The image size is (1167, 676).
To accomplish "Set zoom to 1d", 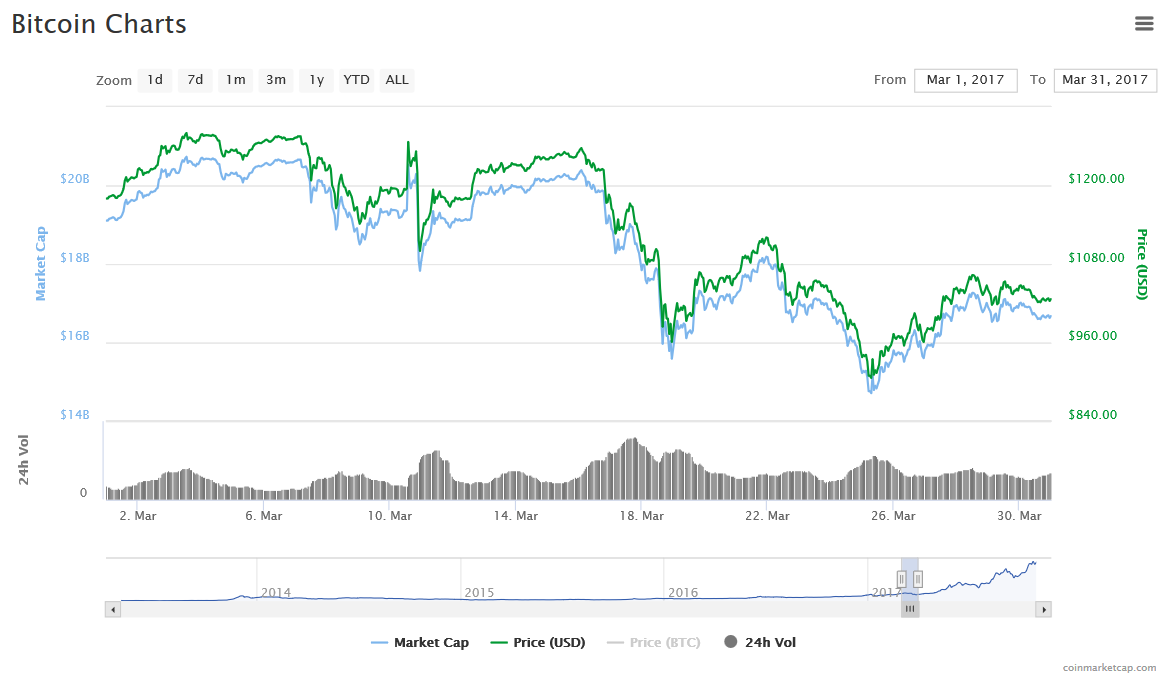I will 155,80.
